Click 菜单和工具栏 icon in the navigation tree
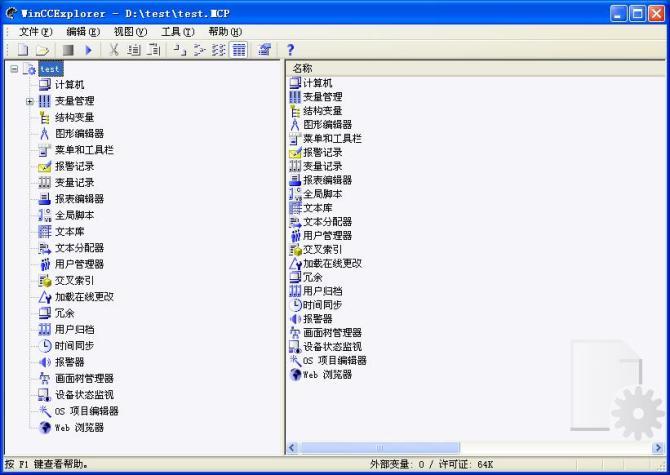This screenshot has width=670, height=475. coord(44,150)
